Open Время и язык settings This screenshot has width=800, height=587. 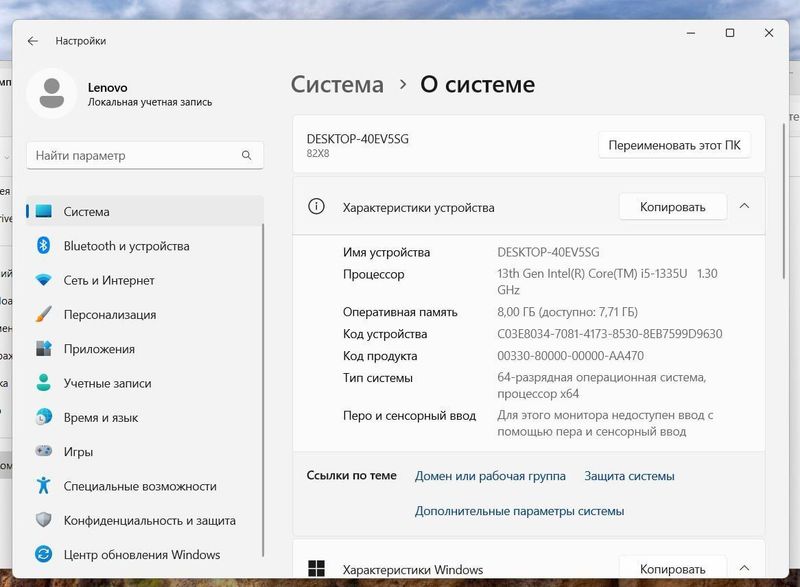(145, 417)
